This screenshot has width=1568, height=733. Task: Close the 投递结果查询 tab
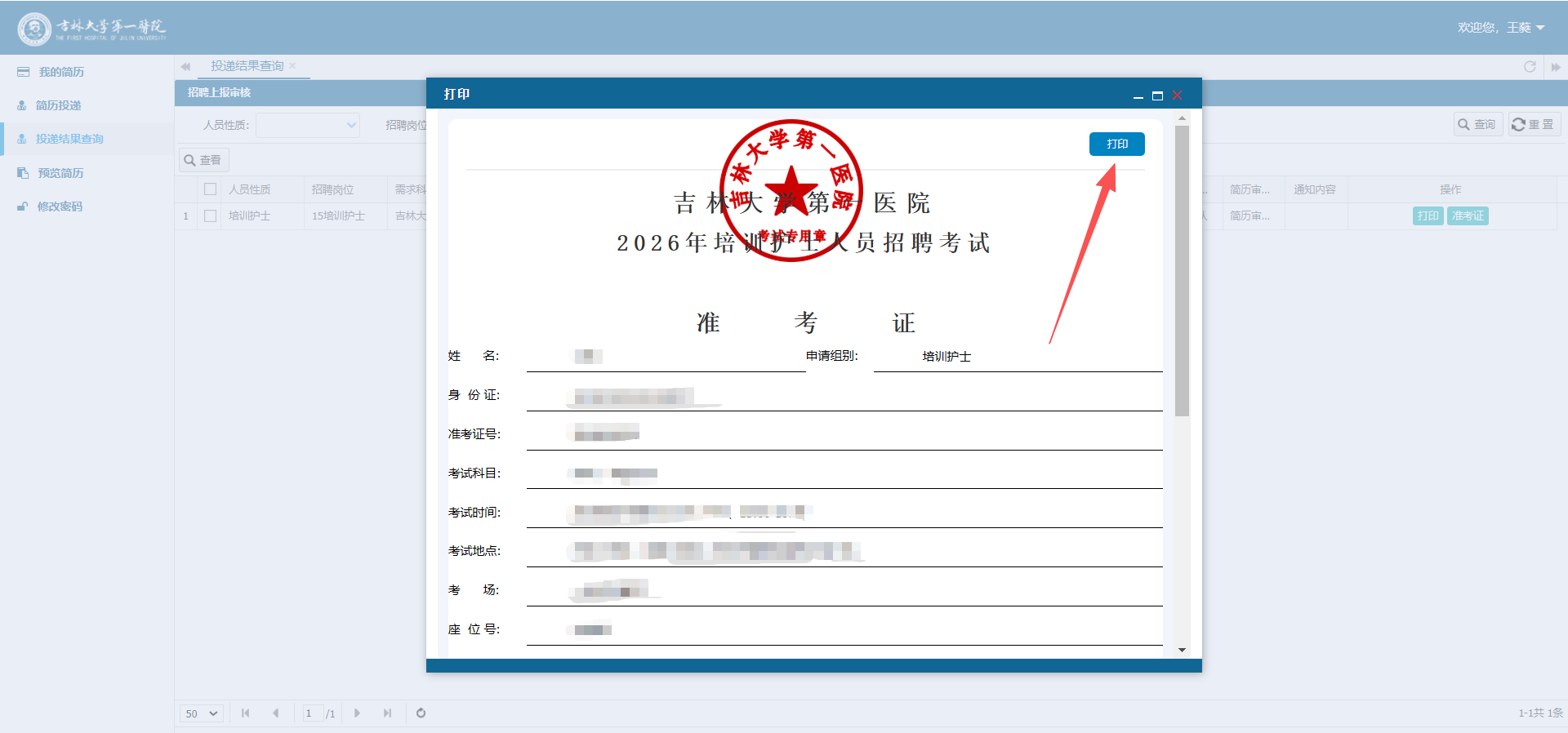tap(292, 66)
